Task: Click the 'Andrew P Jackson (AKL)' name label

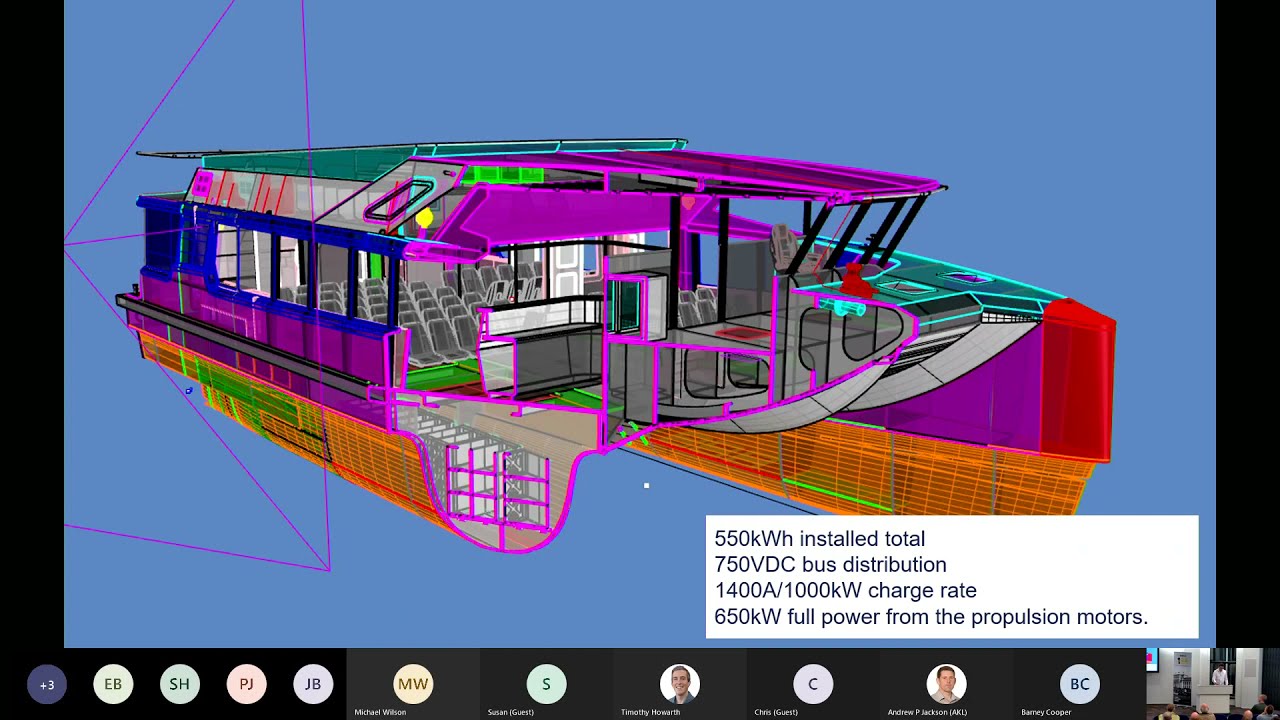Action: 927,712
